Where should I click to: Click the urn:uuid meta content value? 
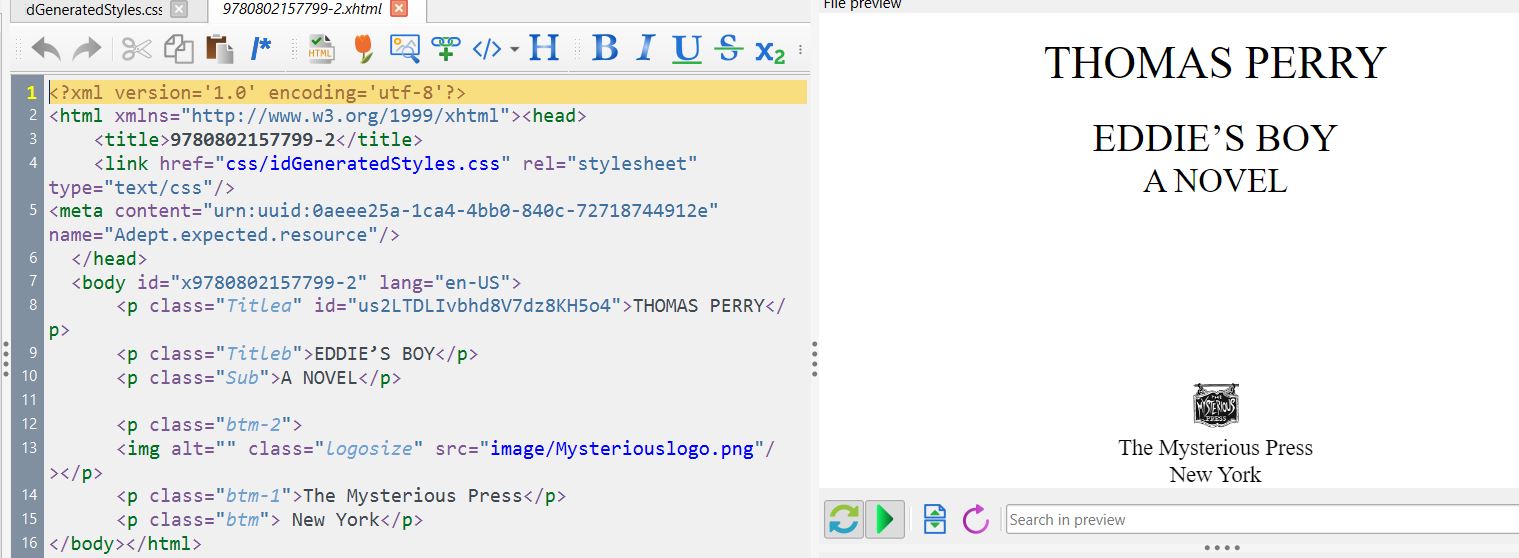[x=460, y=211]
